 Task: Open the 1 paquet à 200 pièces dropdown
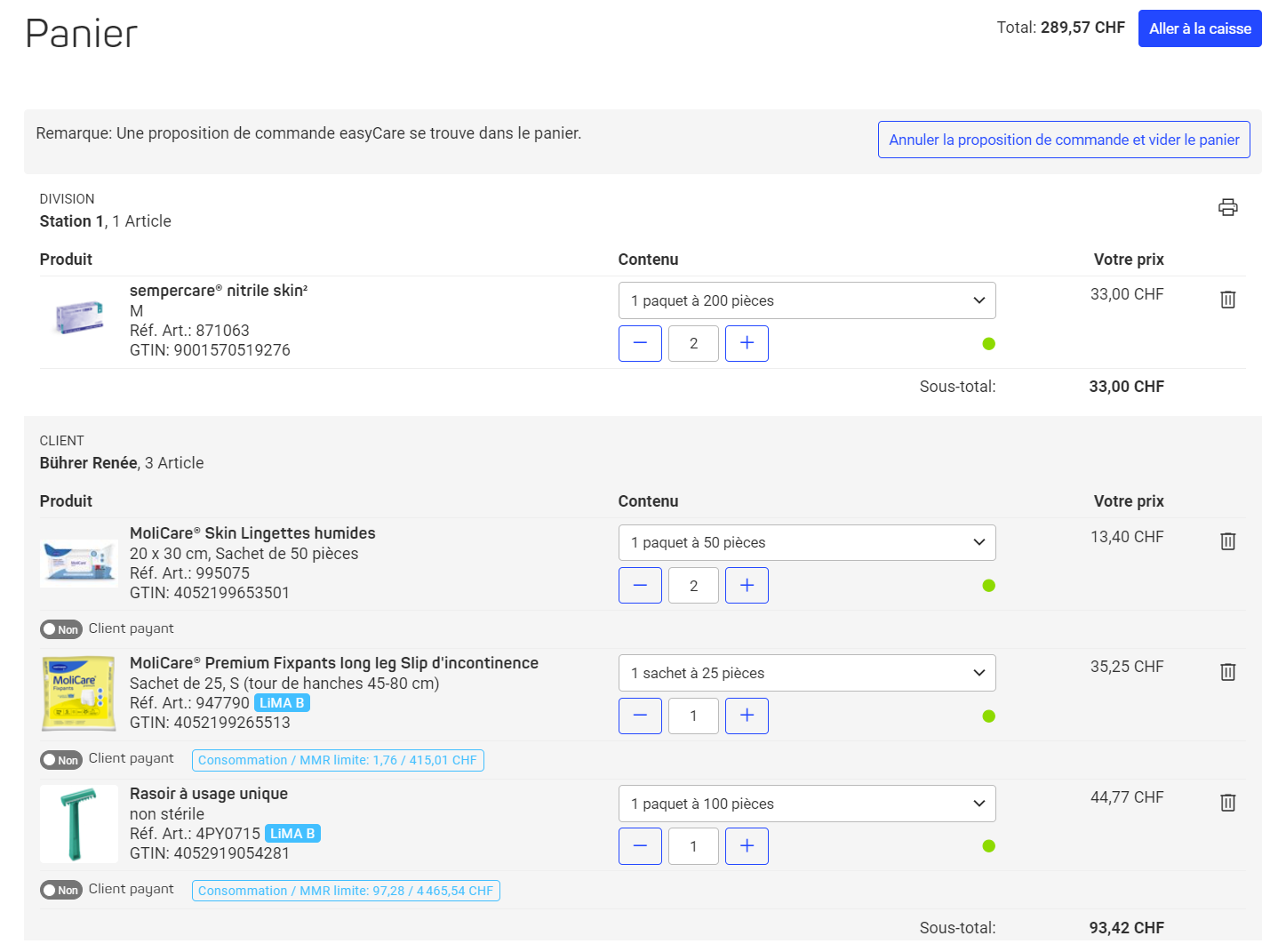(x=807, y=300)
